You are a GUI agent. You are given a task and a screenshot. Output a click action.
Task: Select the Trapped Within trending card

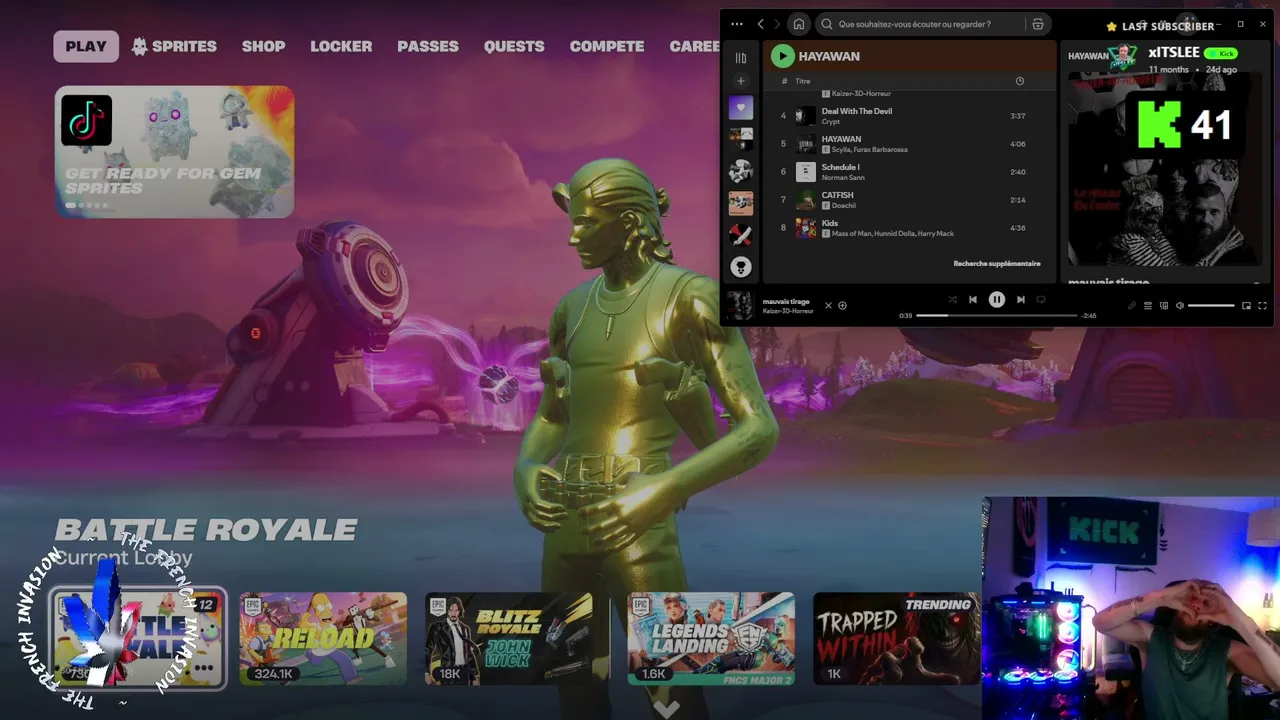click(897, 638)
